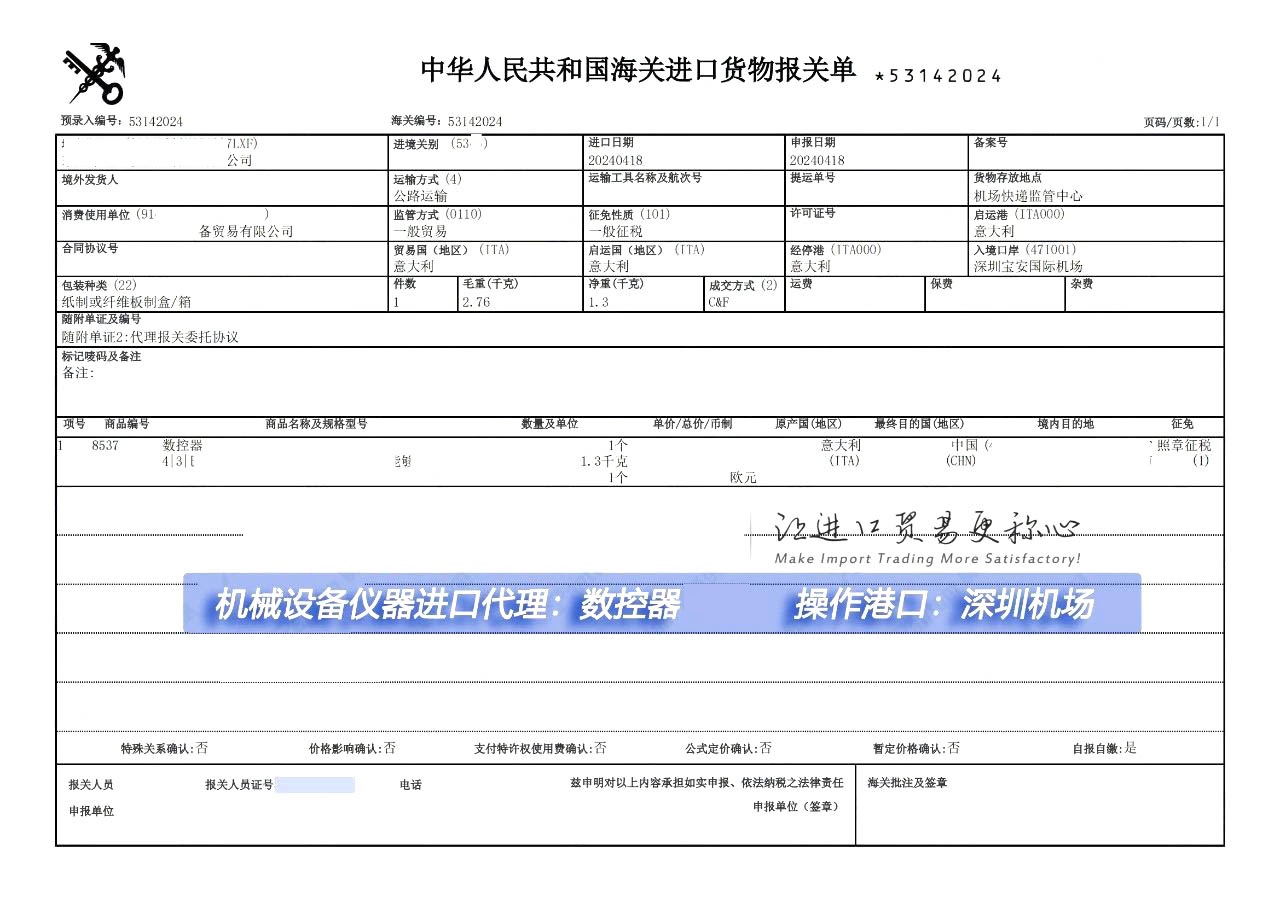The width and height of the screenshot is (1280, 904).
Task: Click the customs emblem logo
Action: tap(95, 74)
